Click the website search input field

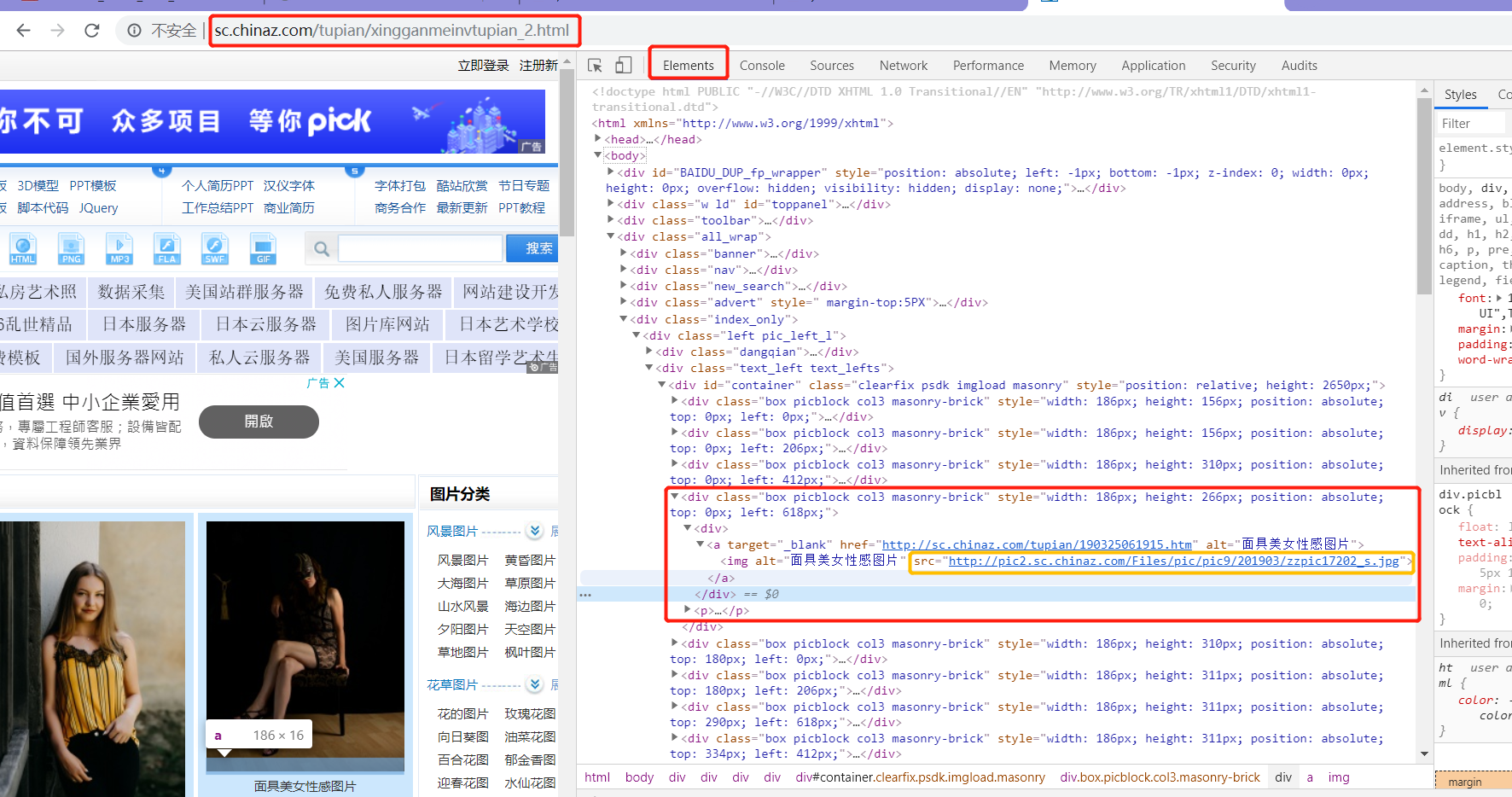pyautogui.click(x=420, y=248)
